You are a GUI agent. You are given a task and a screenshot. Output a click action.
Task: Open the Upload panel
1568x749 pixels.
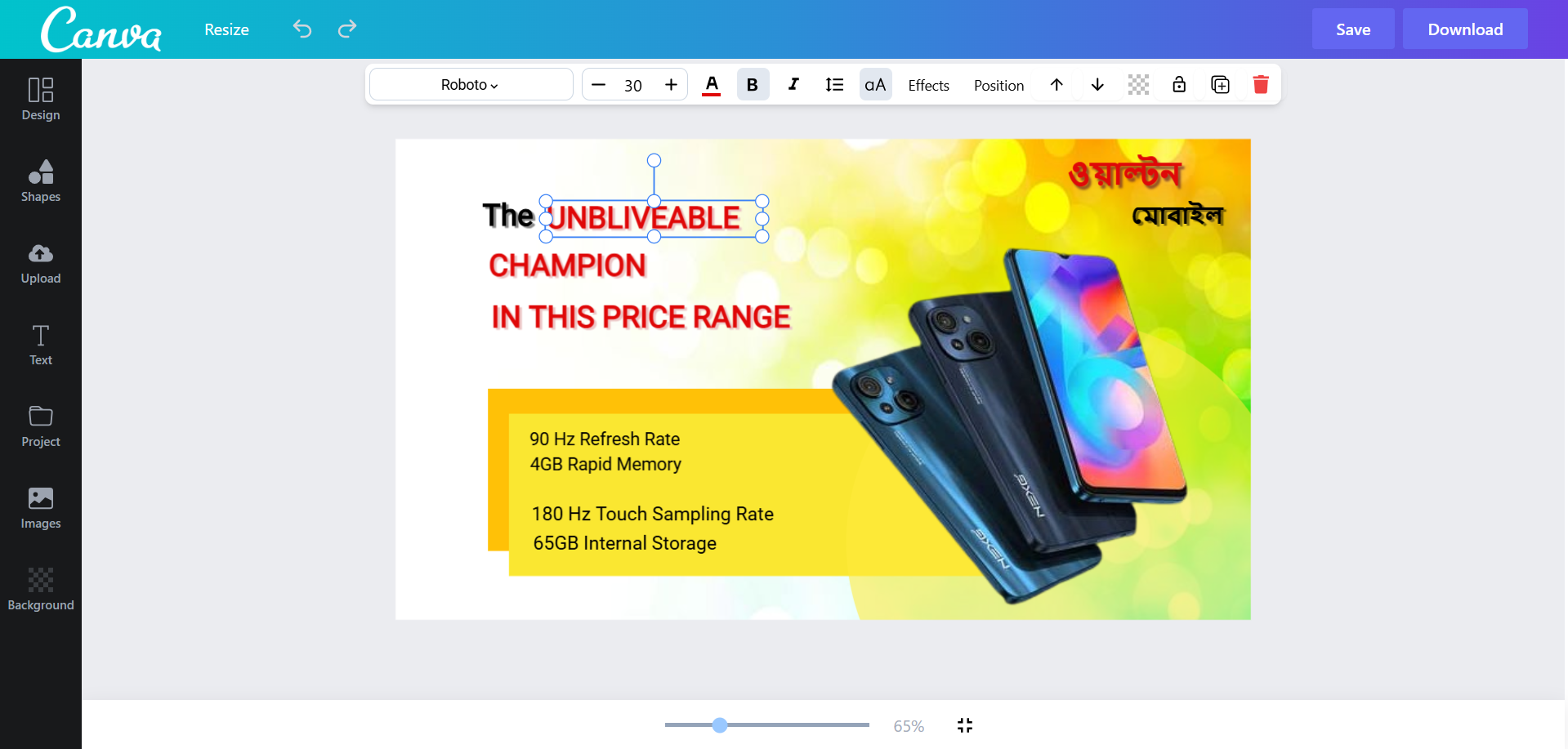point(41,262)
